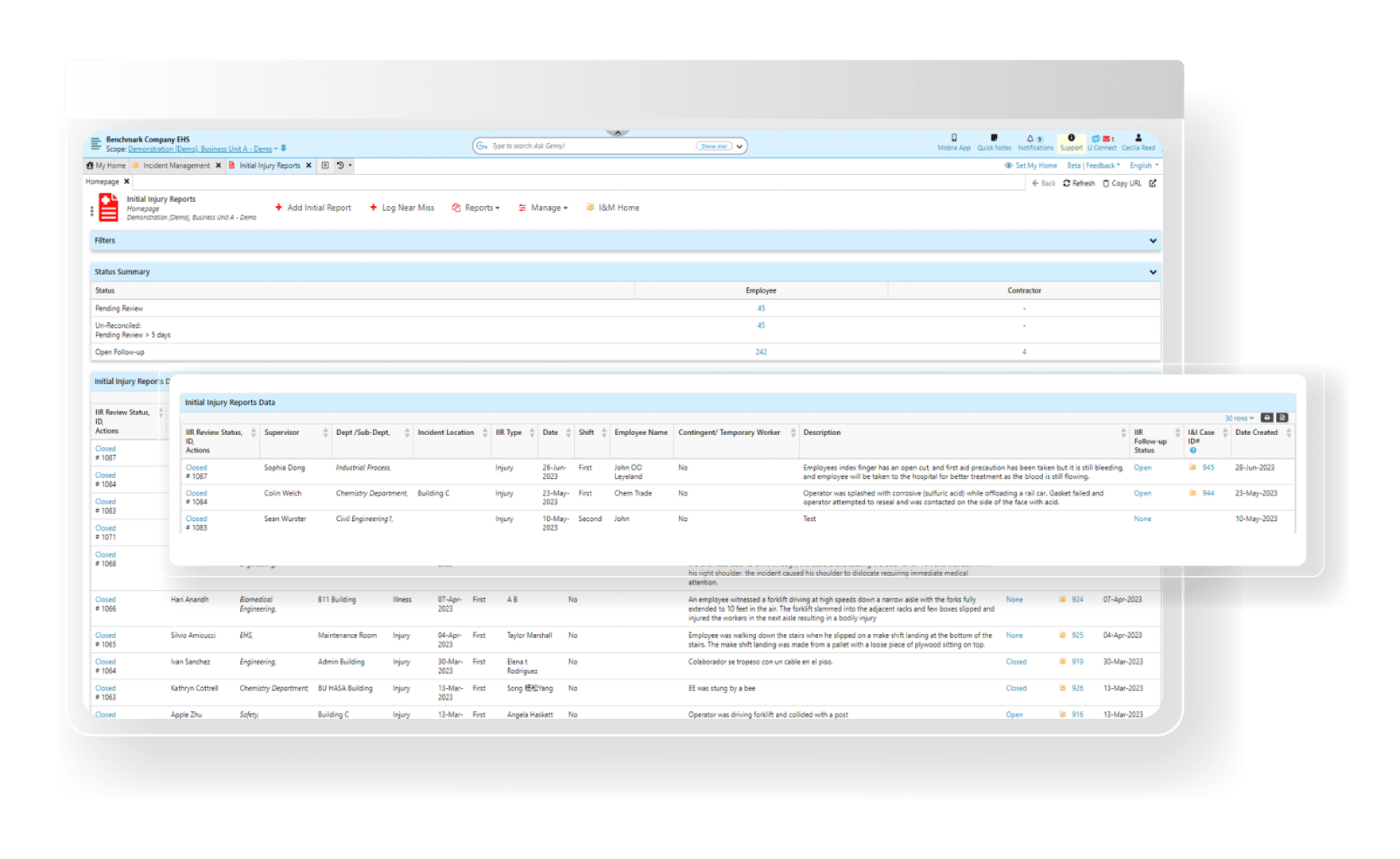Open the English language dropdown
This screenshot has height=859, width=1400.
tap(1144, 165)
